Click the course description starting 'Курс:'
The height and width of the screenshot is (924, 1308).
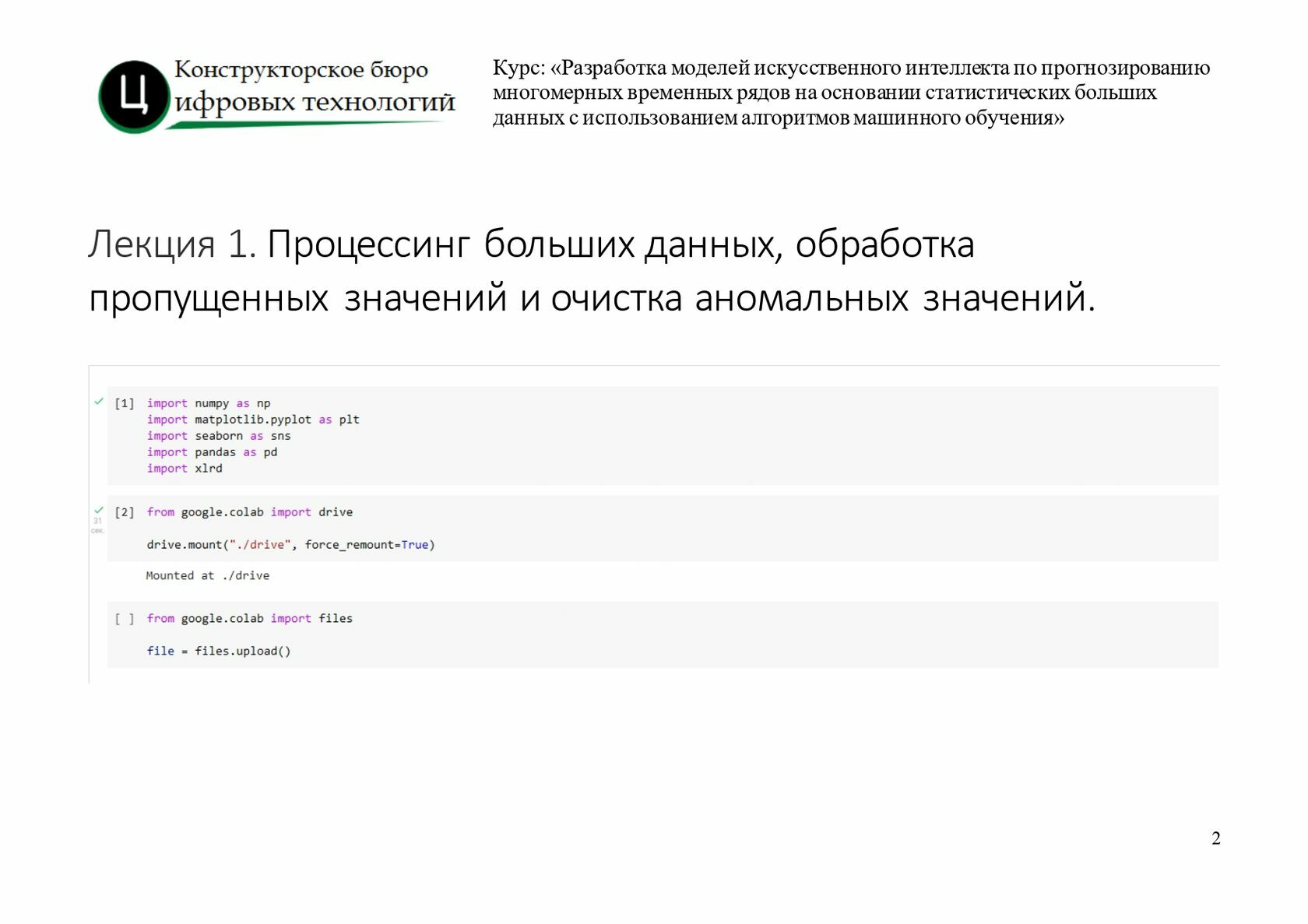[851, 93]
